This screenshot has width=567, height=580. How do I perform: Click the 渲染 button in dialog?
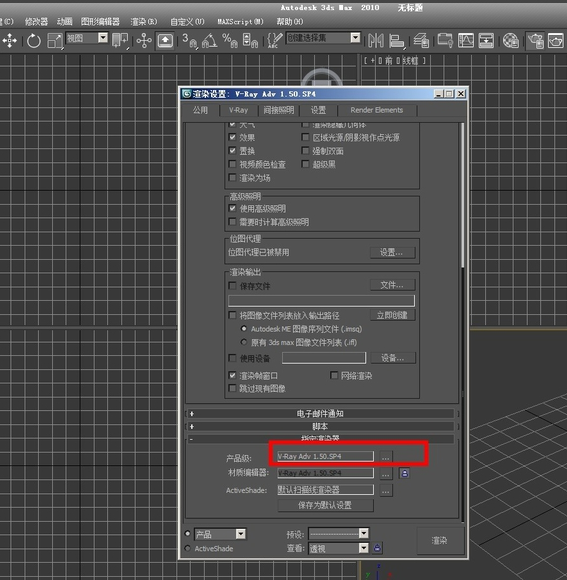click(439, 540)
